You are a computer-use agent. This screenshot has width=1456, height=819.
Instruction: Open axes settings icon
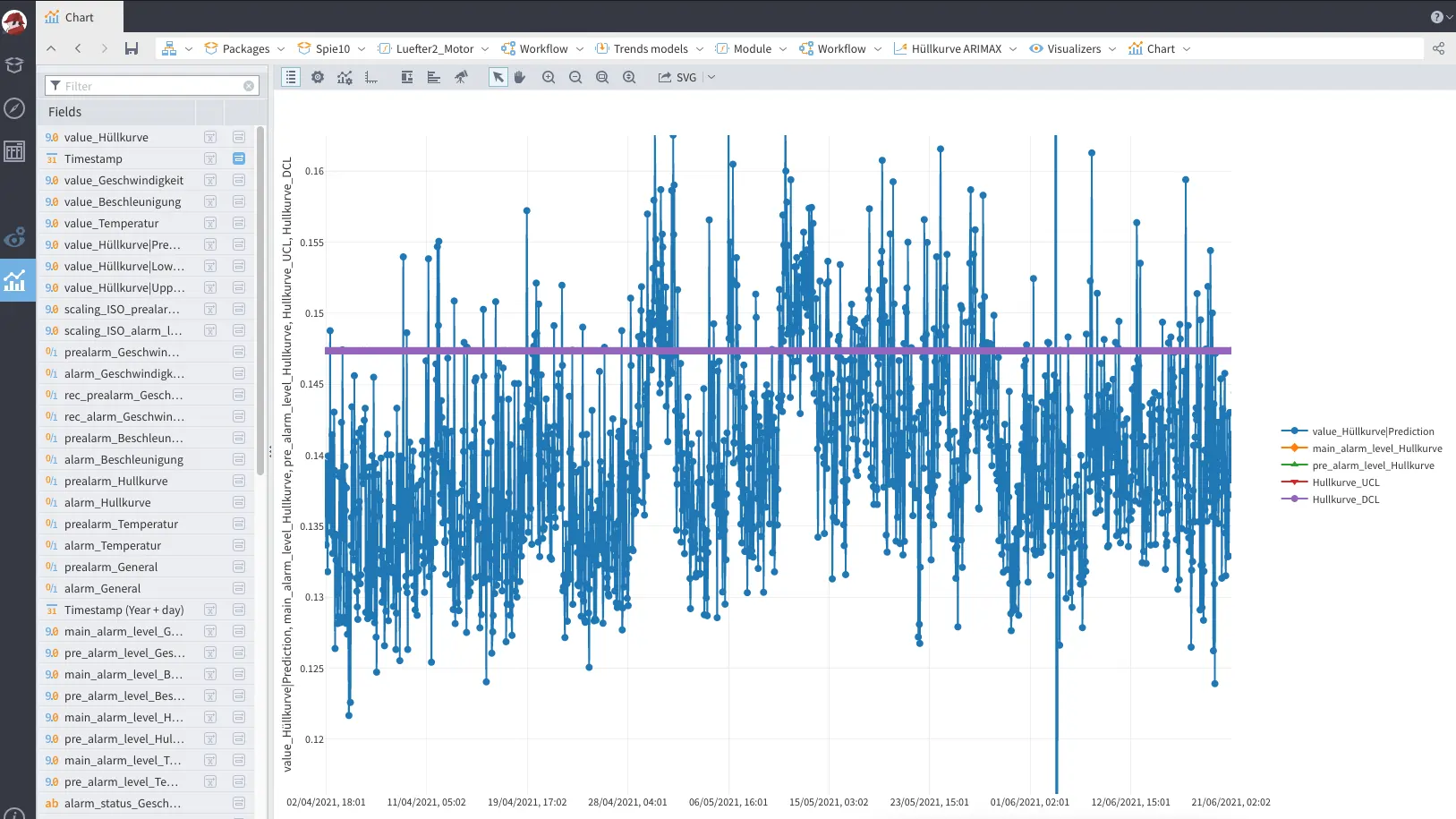click(x=371, y=78)
